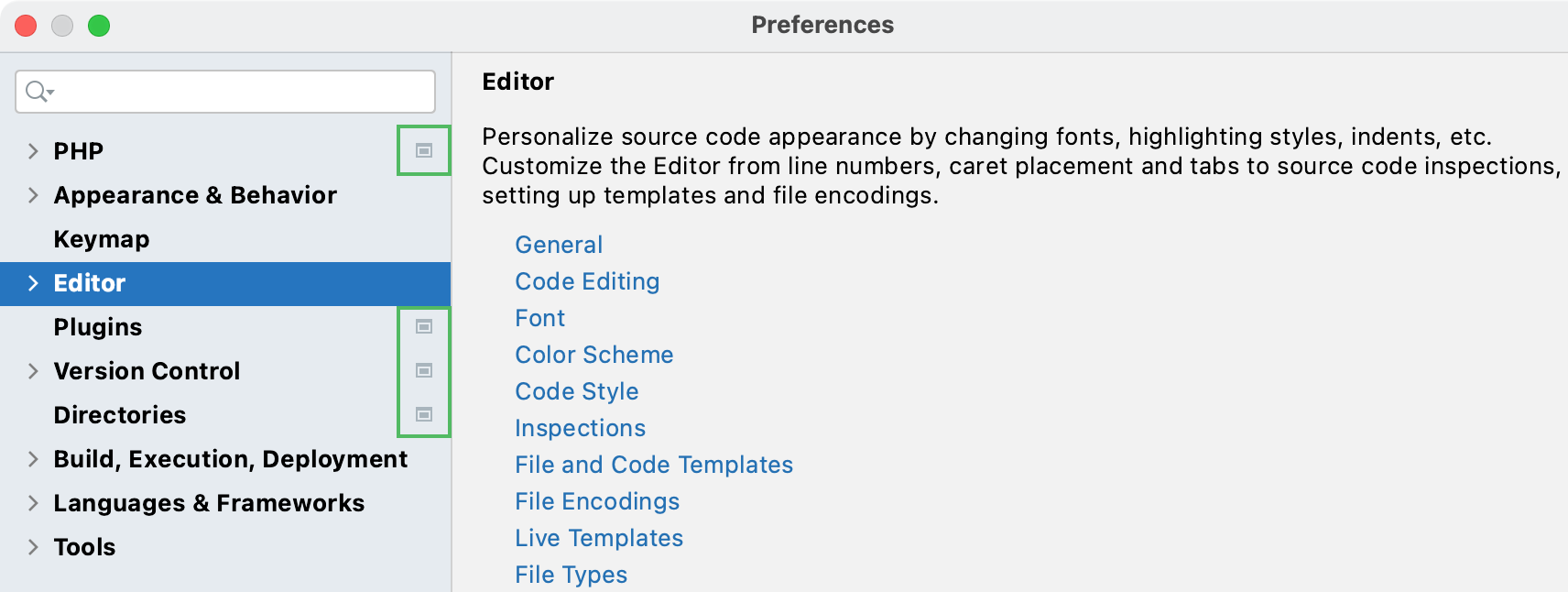
Task: Expand the PHP settings node
Action: tap(33, 151)
